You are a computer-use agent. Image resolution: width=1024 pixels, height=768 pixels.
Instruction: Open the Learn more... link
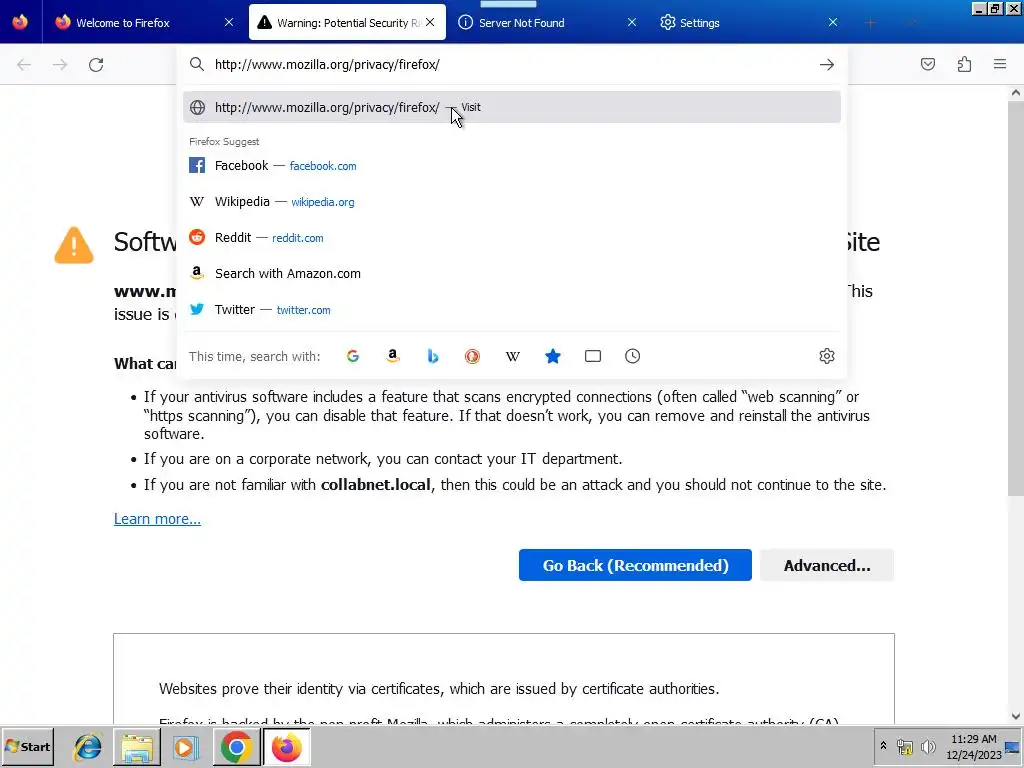(x=157, y=519)
